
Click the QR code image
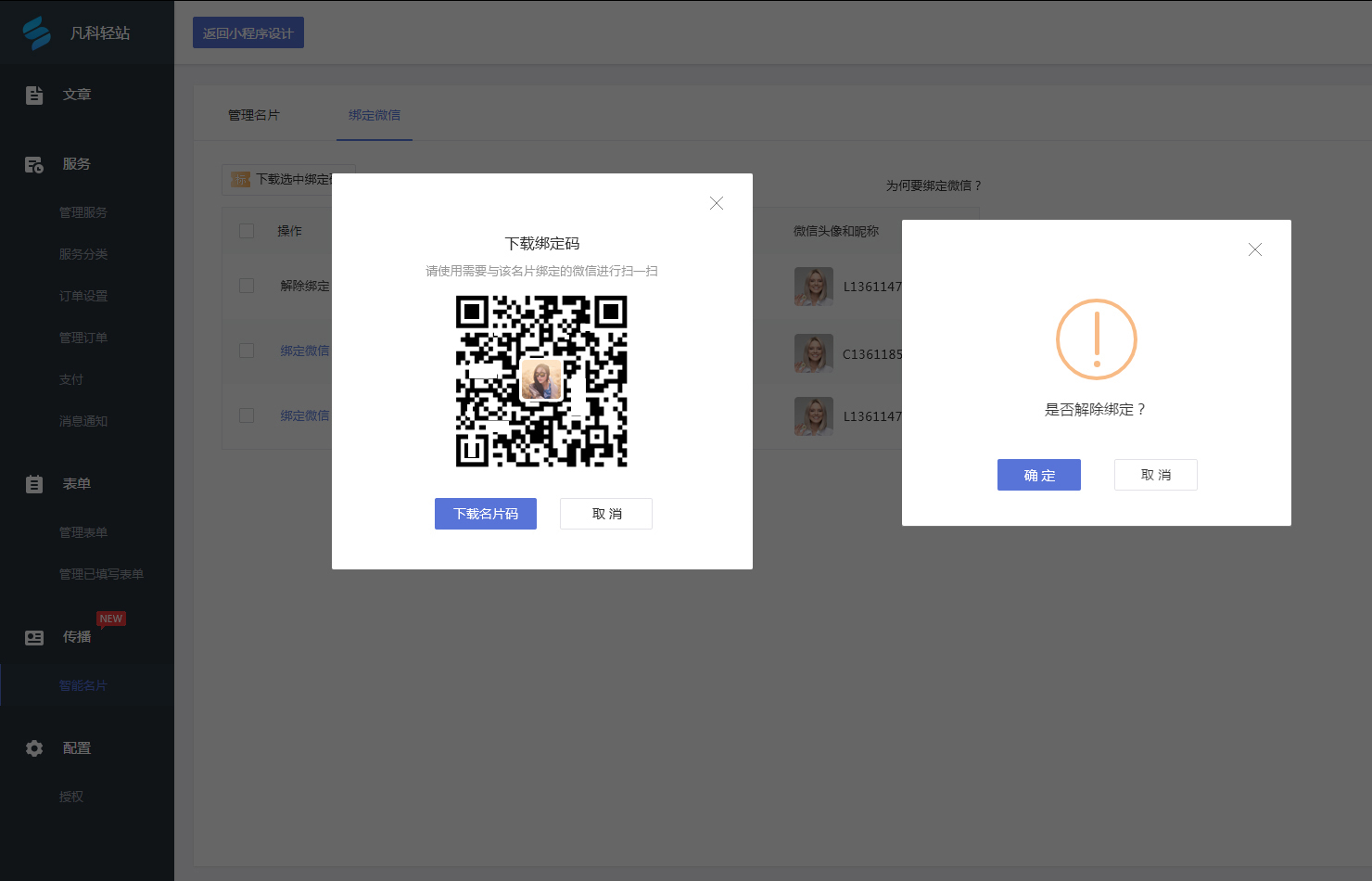pyautogui.click(x=541, y=381)
